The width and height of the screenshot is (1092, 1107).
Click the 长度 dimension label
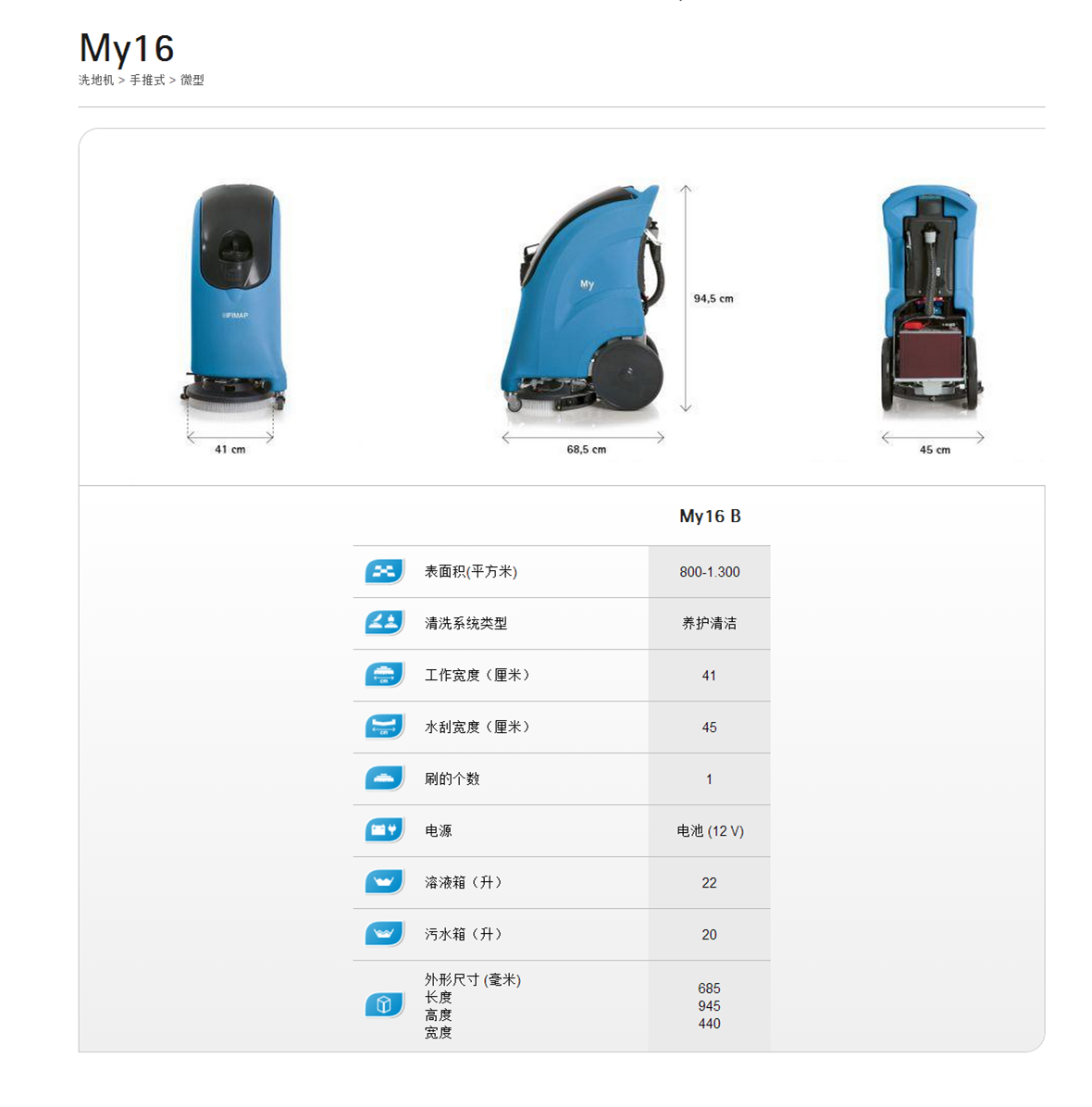click(x=439, y=998)
